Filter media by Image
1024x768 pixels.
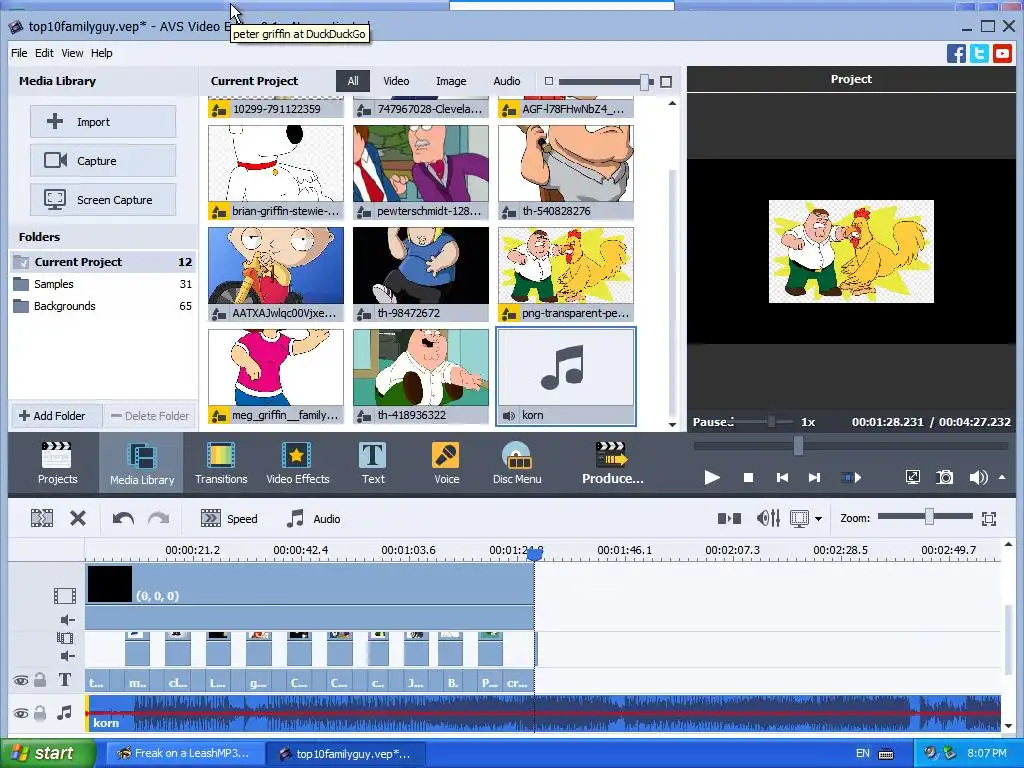pyautogui.click(x=451, y=81)
